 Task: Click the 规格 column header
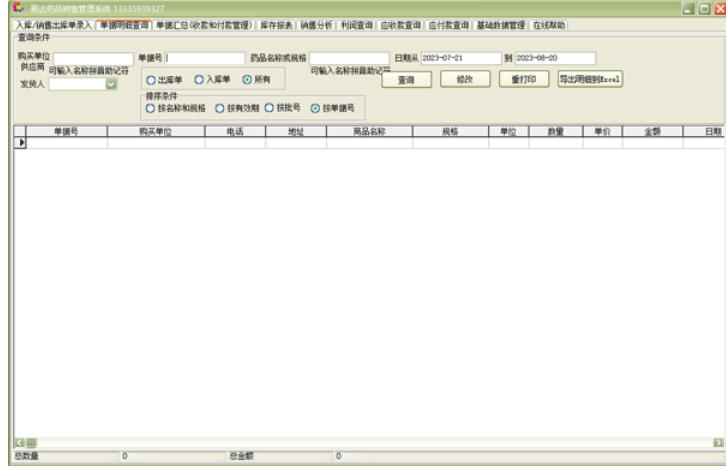coord(451,131)
